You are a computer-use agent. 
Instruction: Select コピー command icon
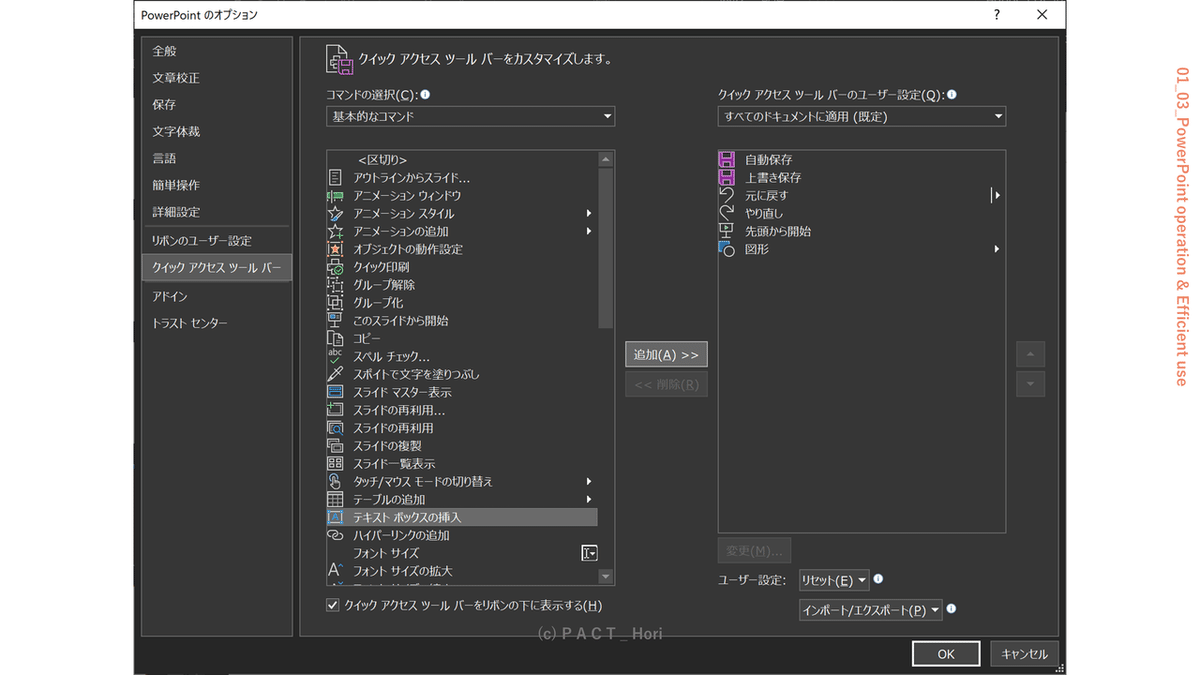[335, 339]
